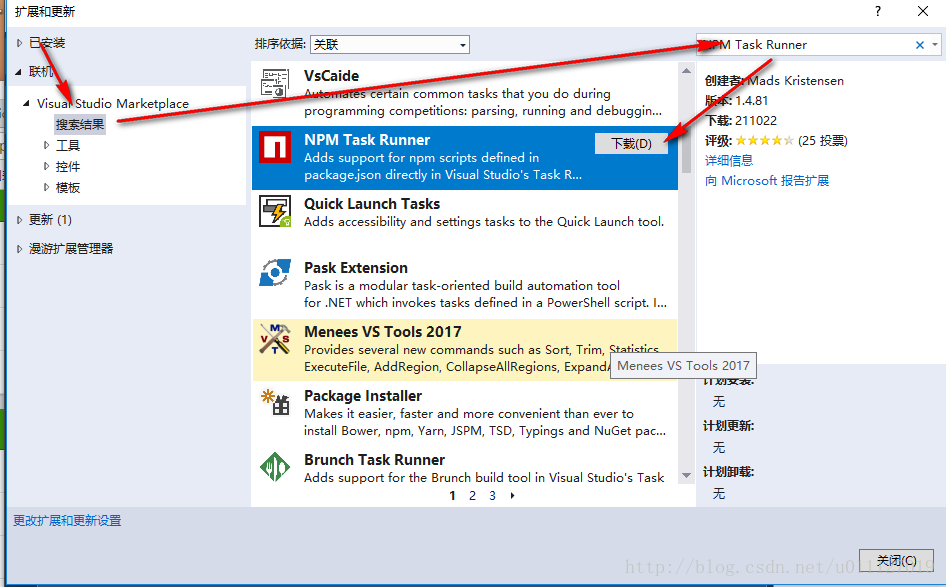Viewport: 946px width, 587px height.
Task: Click current page number 1
Action: [x=452, y=496]
